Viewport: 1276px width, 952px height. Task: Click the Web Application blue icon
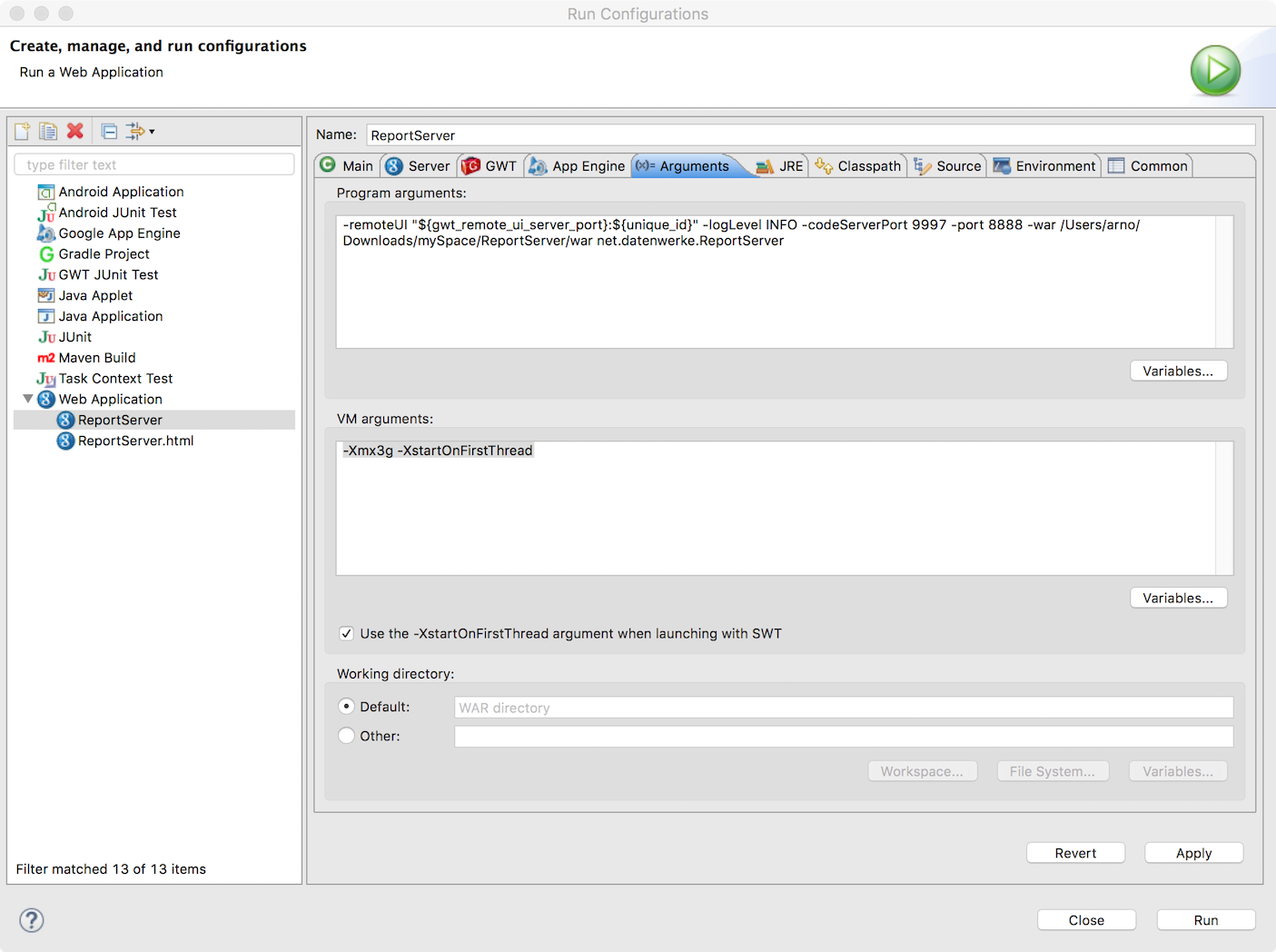[x=46, y=399]
